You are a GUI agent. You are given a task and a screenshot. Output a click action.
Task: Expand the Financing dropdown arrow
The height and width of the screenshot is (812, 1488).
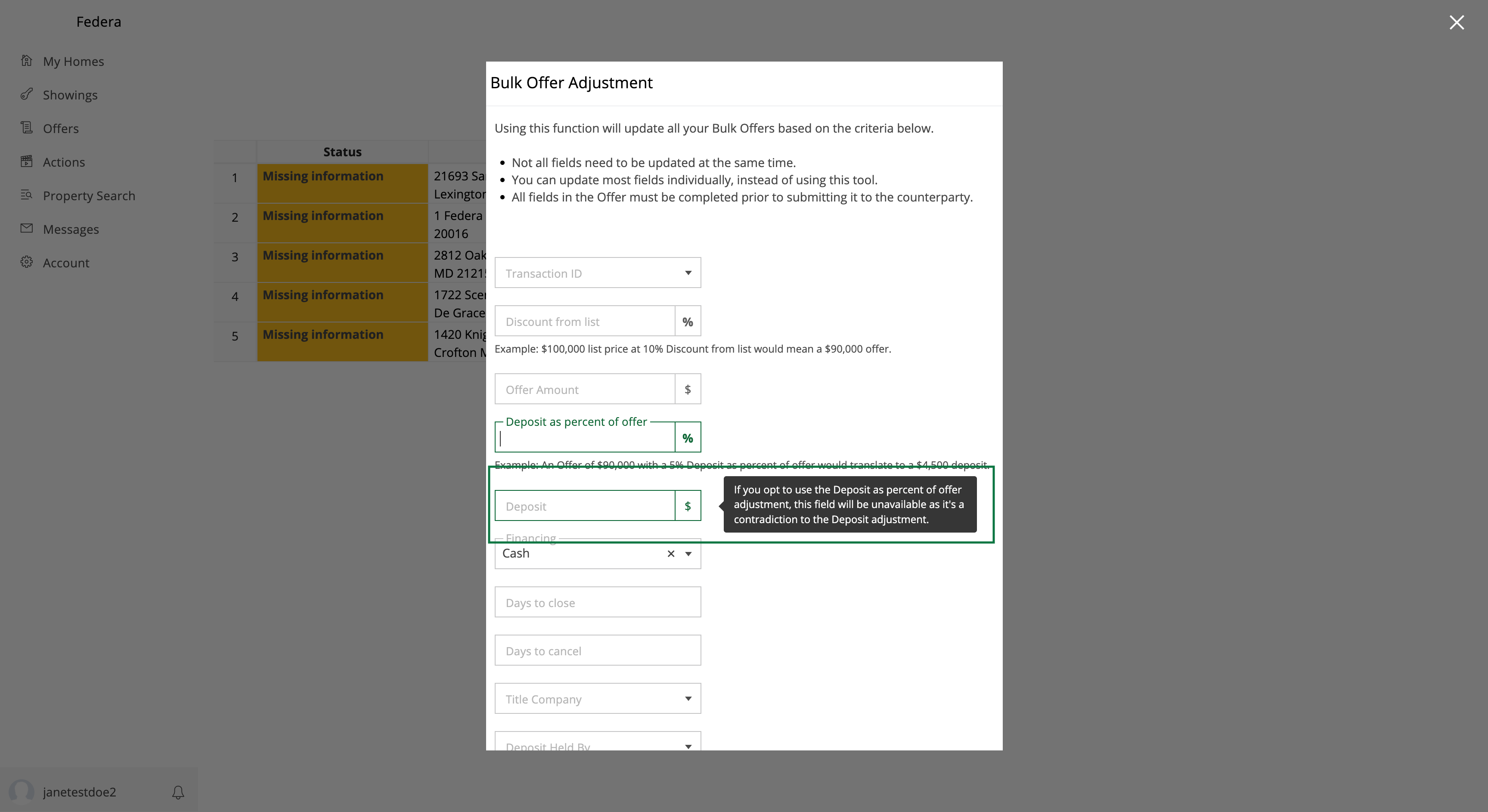coord(688,554)
